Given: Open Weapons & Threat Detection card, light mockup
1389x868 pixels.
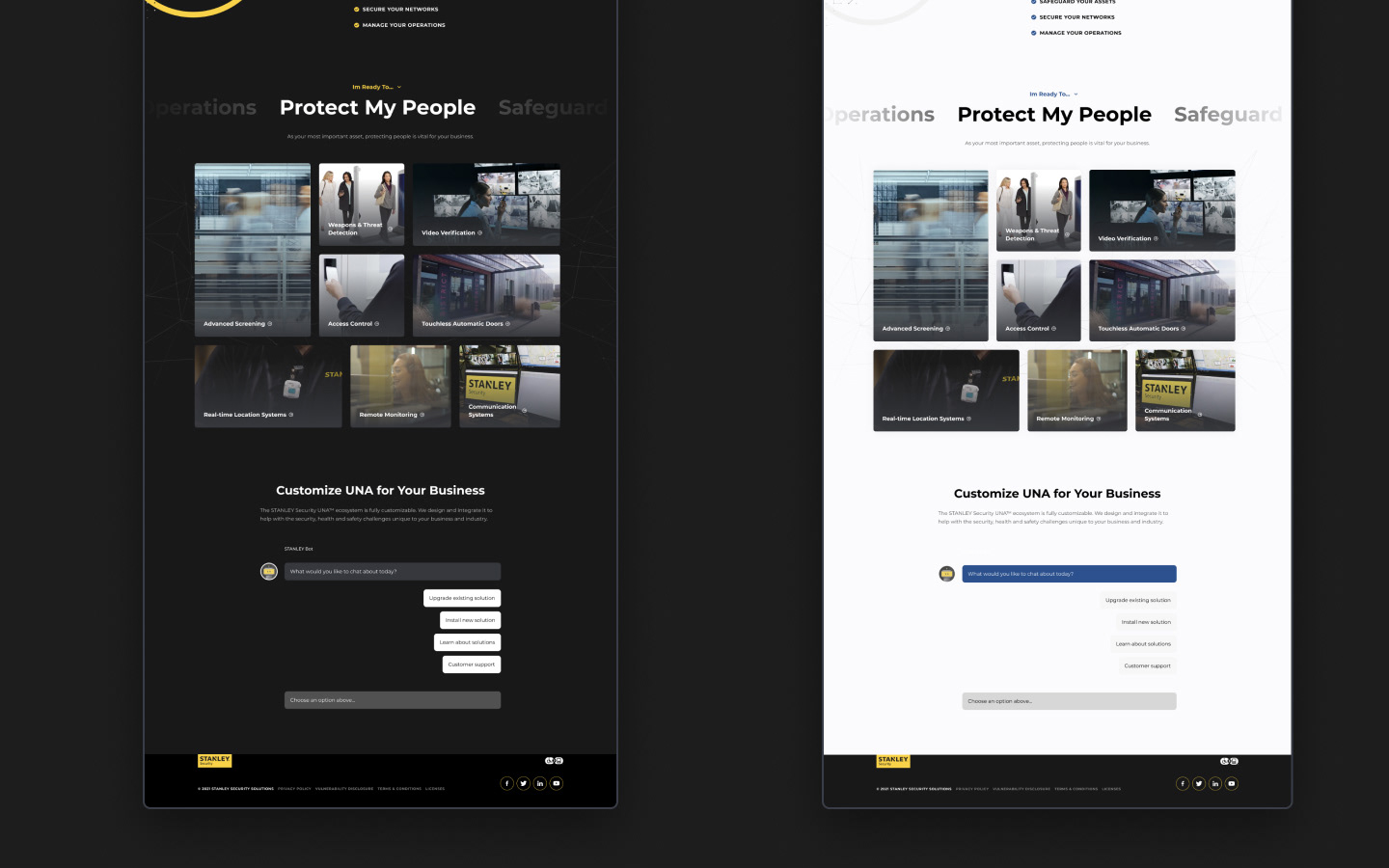Looking at the screenshot, I should (x=1039, y=211).
